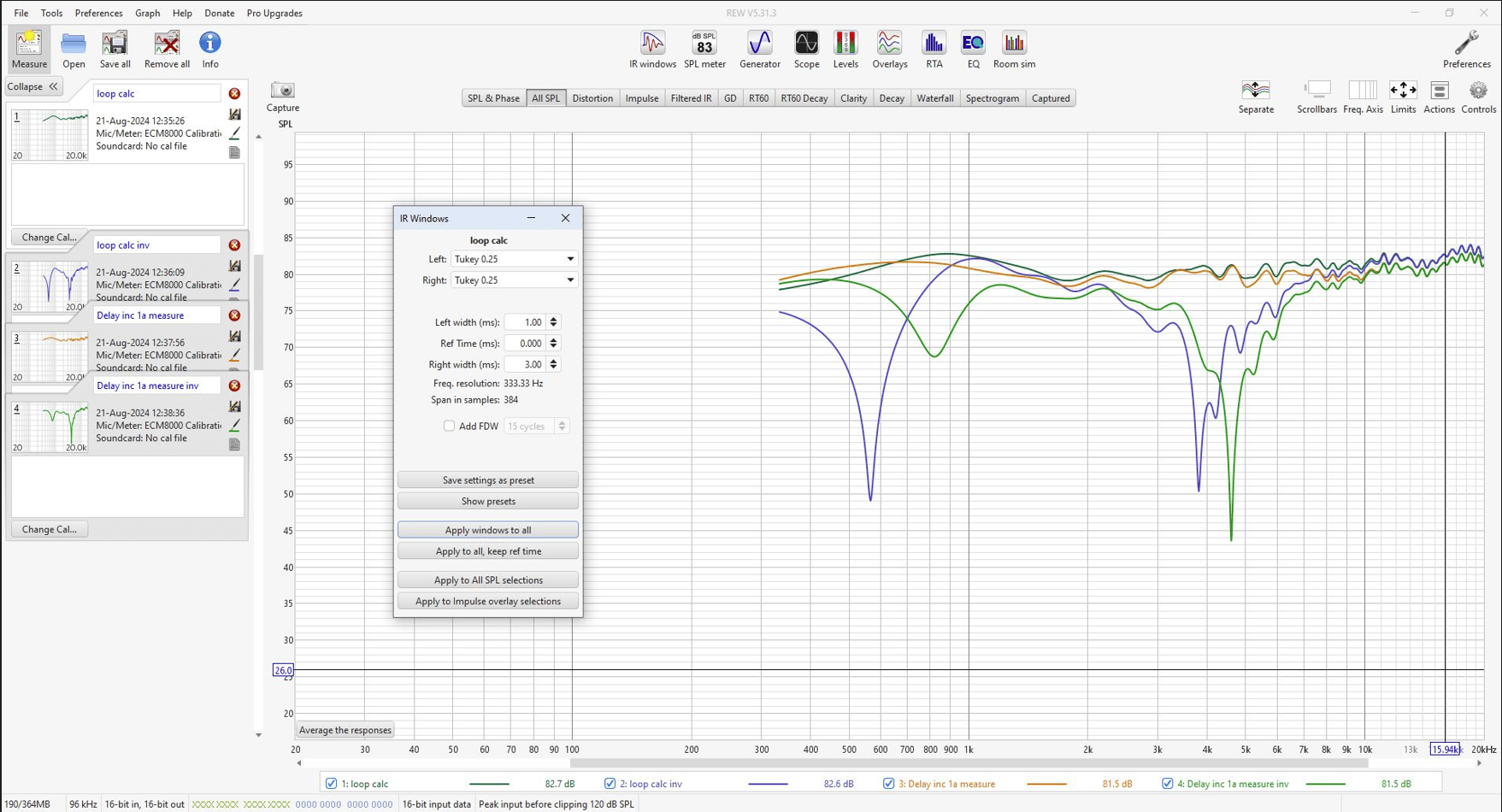Open the Room sim tool
This screenshot has height=812, width=1502.
(x=1014, y=49)
